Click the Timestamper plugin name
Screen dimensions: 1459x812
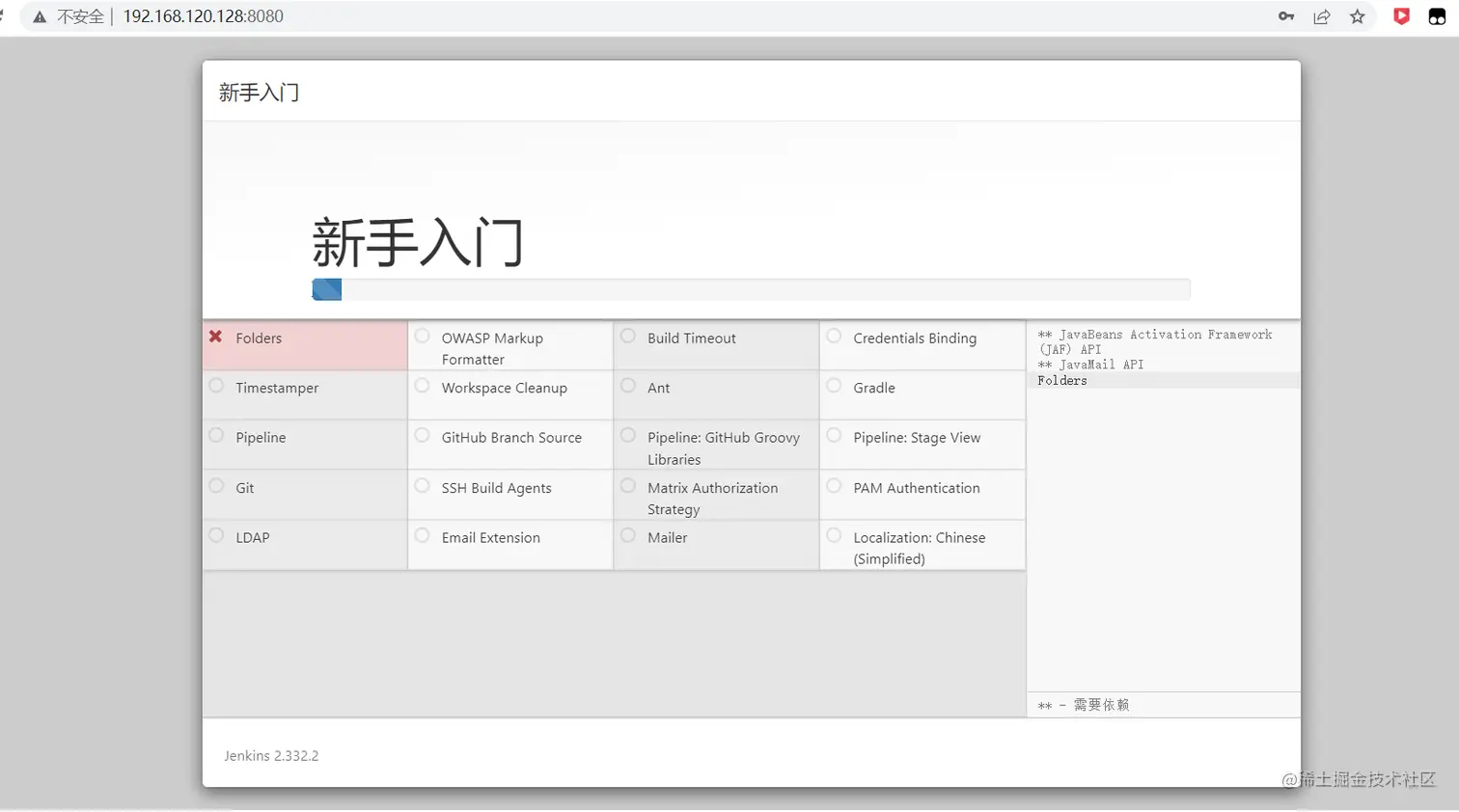(x=277, y=388)
